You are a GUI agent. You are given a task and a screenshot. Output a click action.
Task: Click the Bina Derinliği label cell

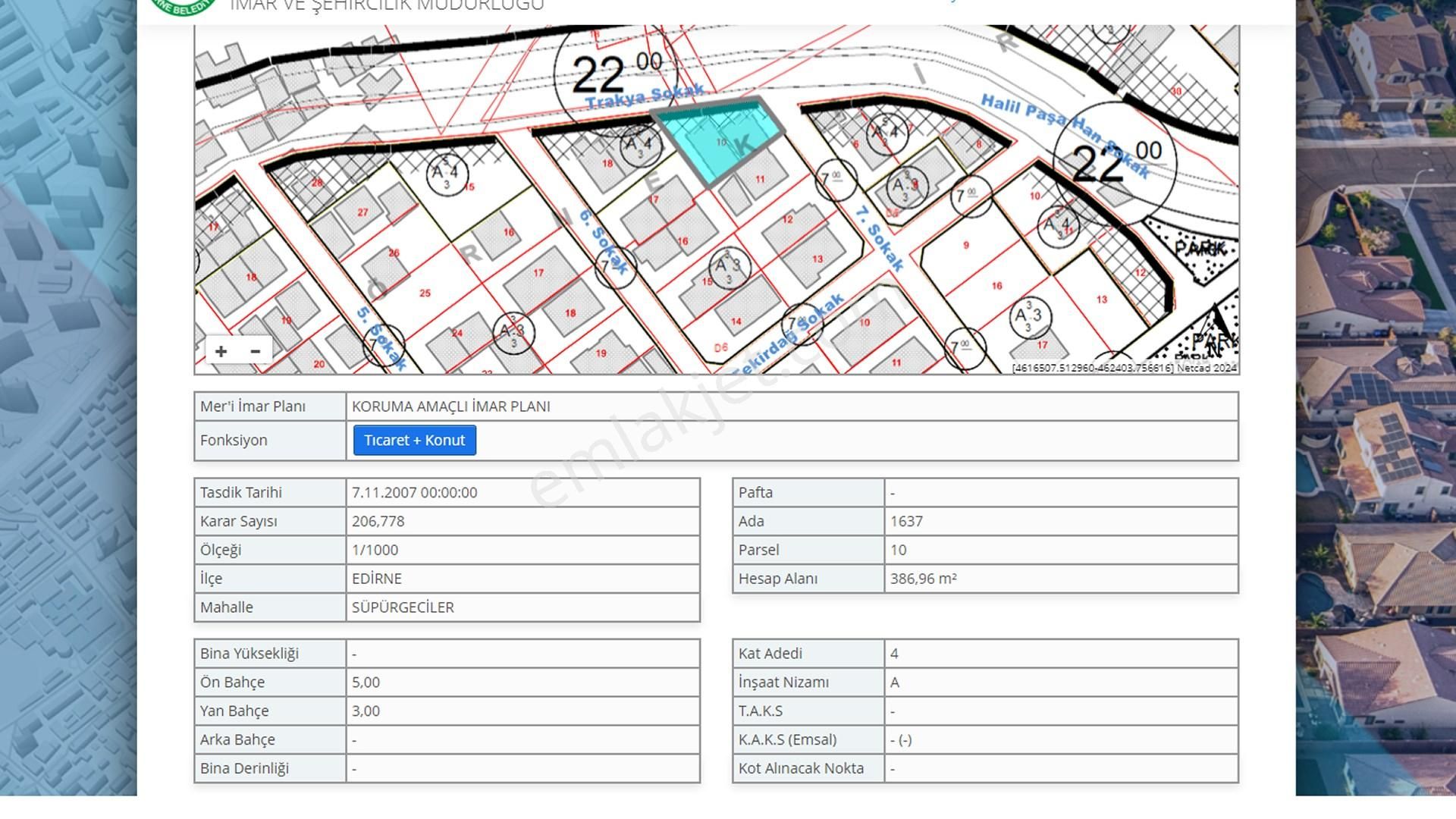(x=271, y=769)
